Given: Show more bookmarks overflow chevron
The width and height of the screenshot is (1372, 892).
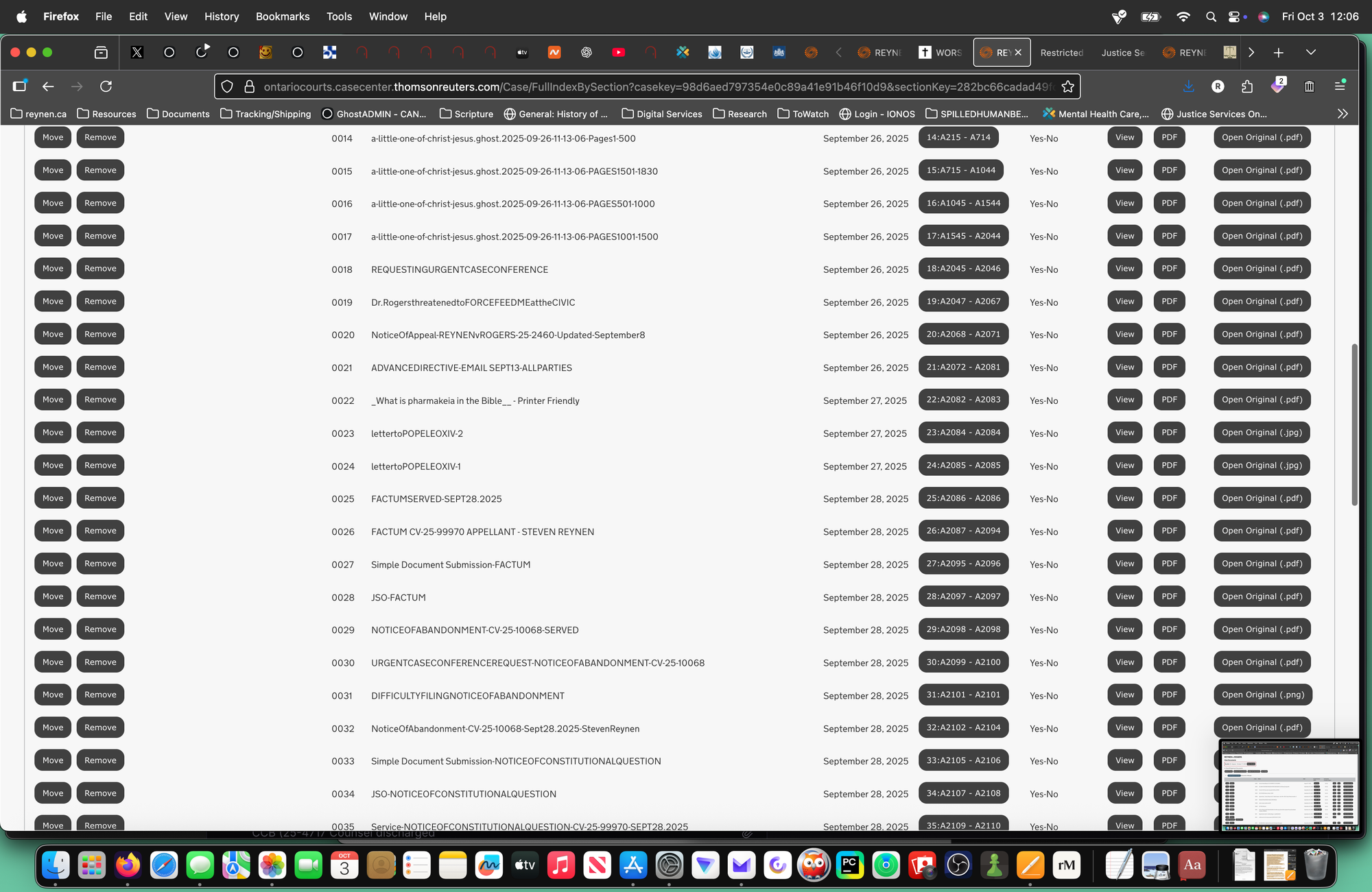Looking at the screenshot, I should pyautogui.click(x=1343, y=114).
